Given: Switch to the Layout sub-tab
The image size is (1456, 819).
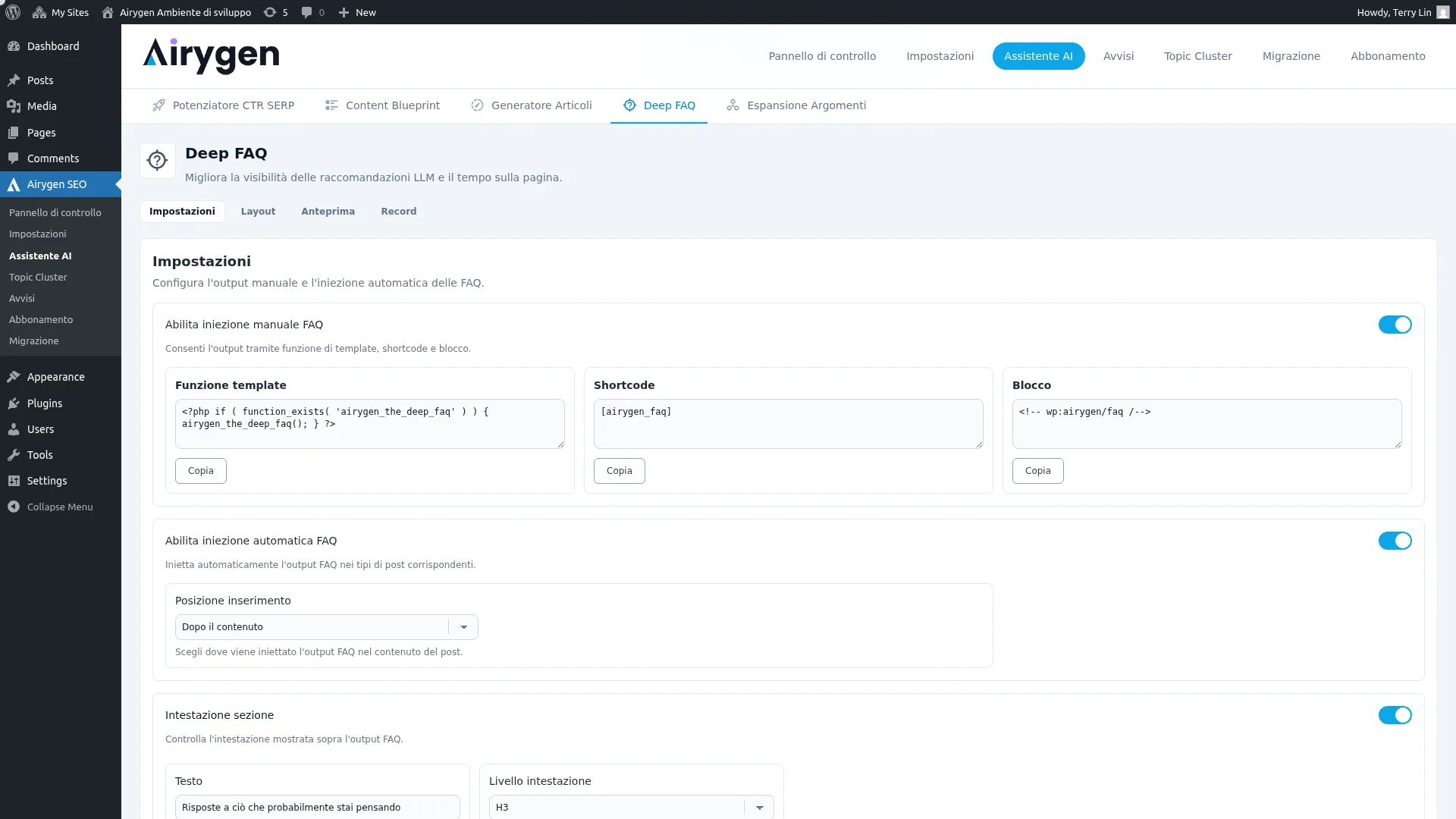Looking at the screenshot, I should click(x=258, y=212).
